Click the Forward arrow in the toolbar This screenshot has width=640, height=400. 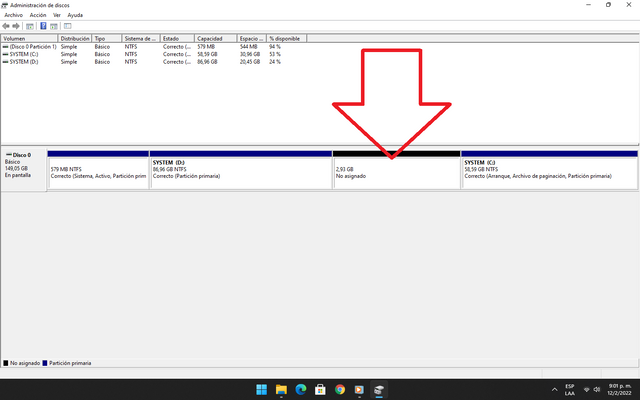(16, 26)
